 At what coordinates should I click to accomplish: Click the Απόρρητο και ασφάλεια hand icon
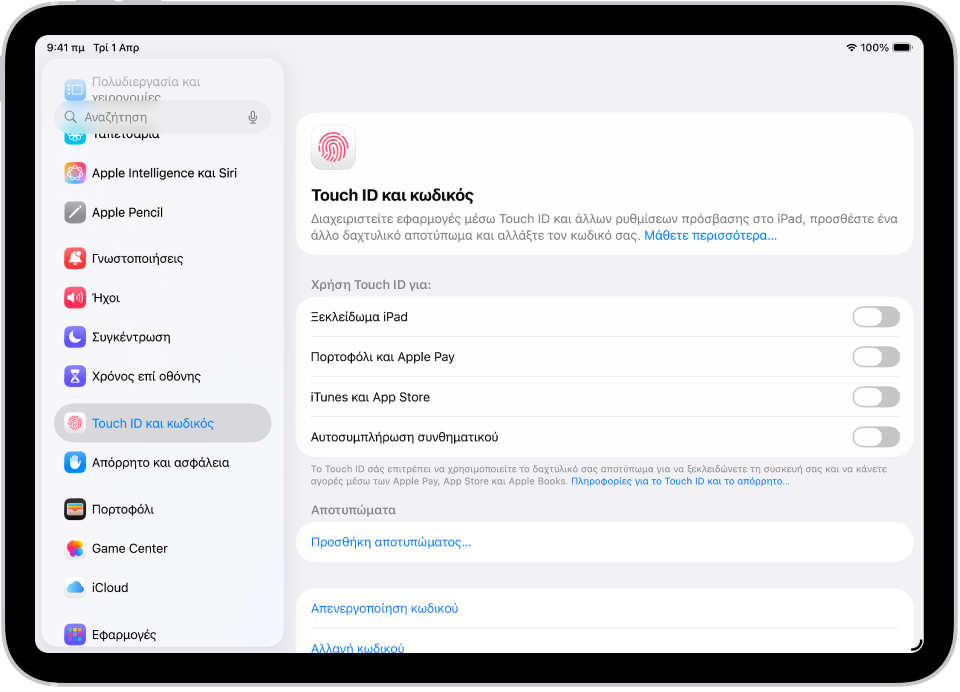[x=75, y=462]
